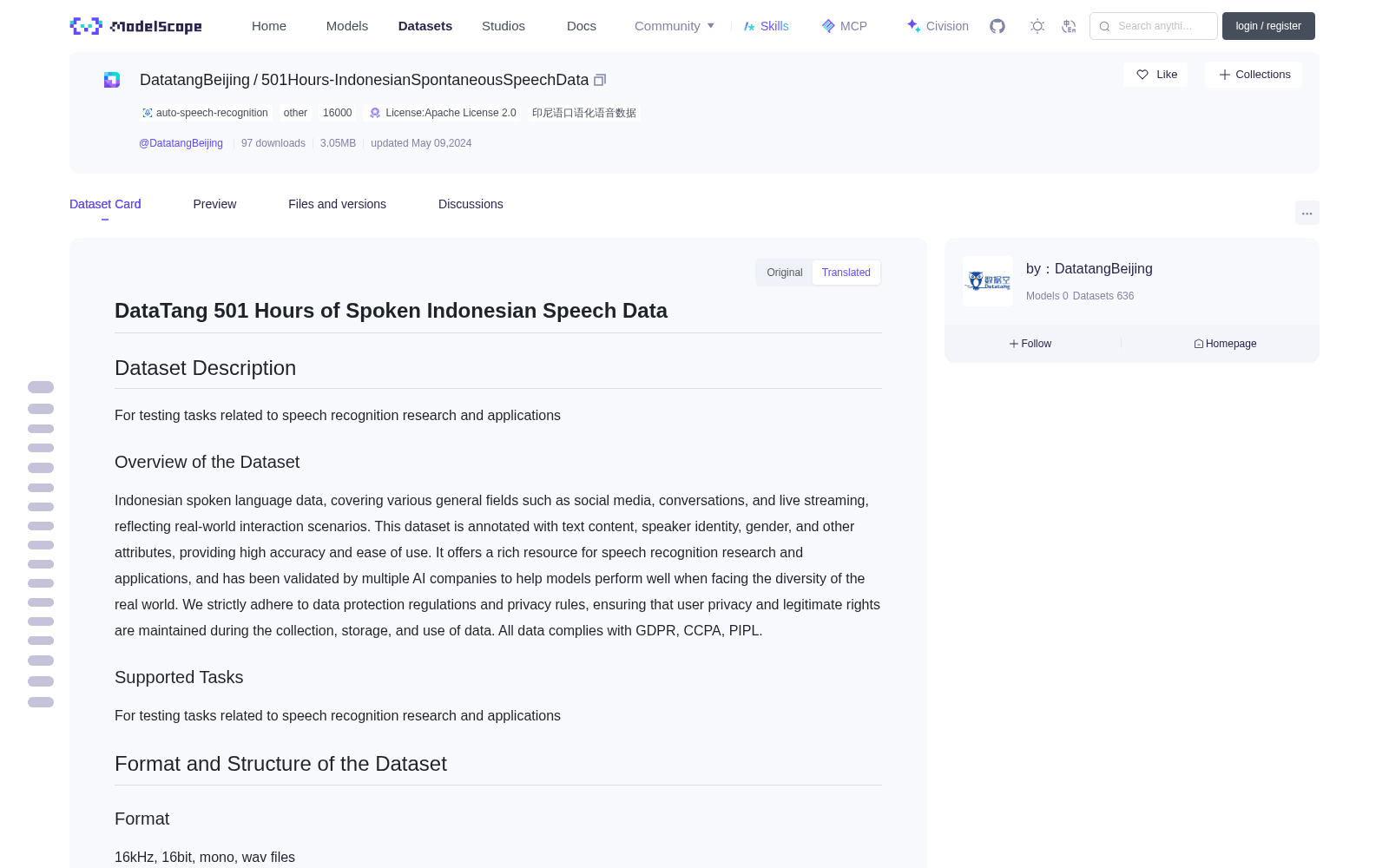Switch to the Discussions tab
Image resolution: width=1389 pixels, height=868 pixels.
471,204
